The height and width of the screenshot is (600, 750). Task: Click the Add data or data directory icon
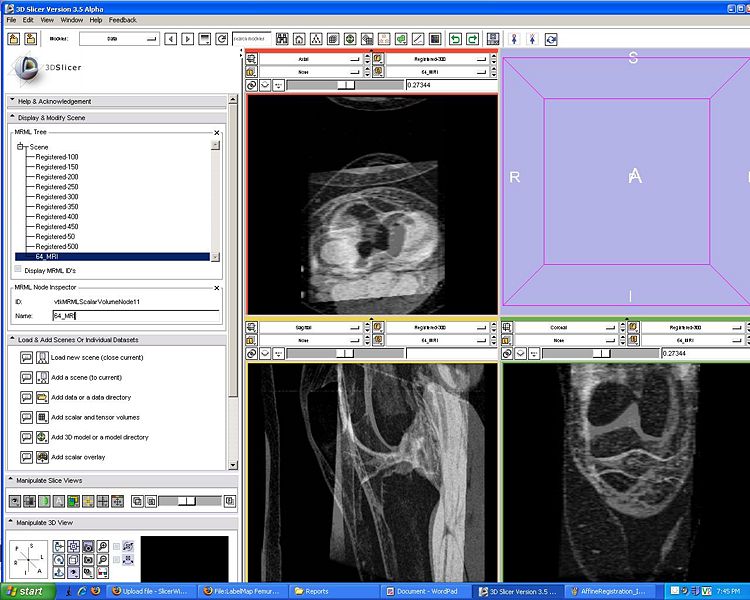[42, 397]
